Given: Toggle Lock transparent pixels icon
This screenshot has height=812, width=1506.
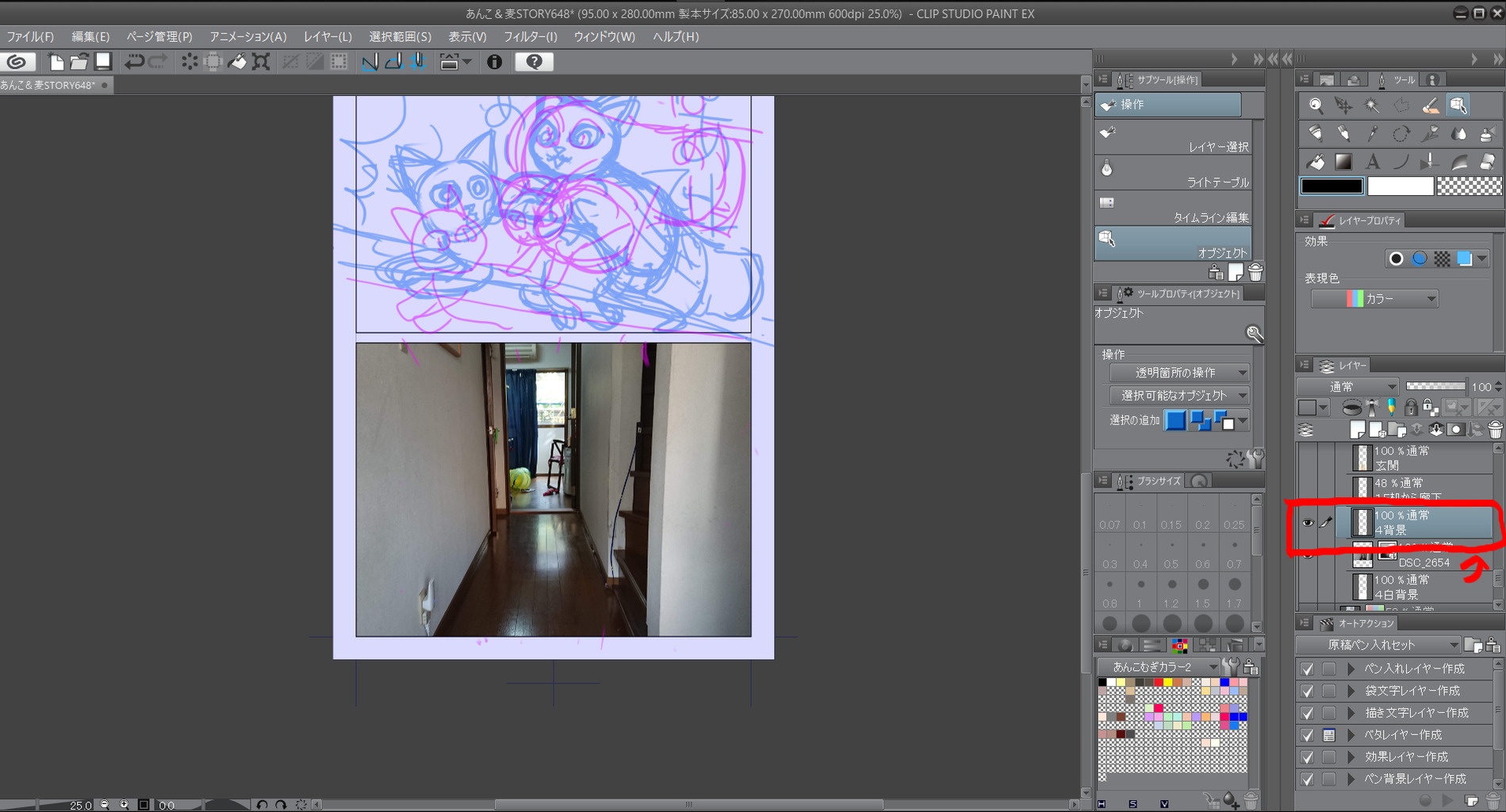Looking at the screenshot, I should (x=1430, y=408).
